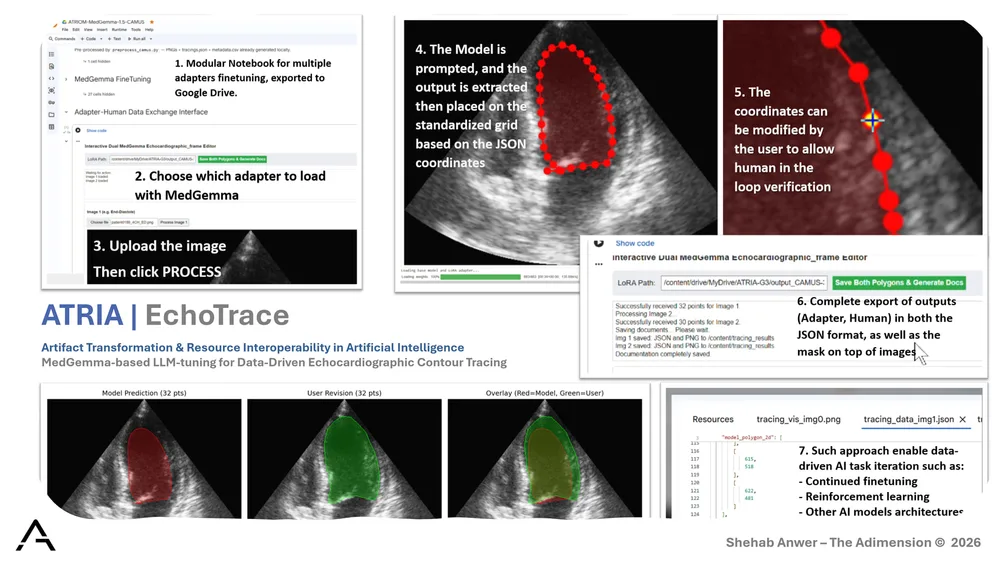Click Save Both Polygons button in small notebook panel
Image resolution: width=1000 pixels, height=563 pixels.
(x=232, y=159)
